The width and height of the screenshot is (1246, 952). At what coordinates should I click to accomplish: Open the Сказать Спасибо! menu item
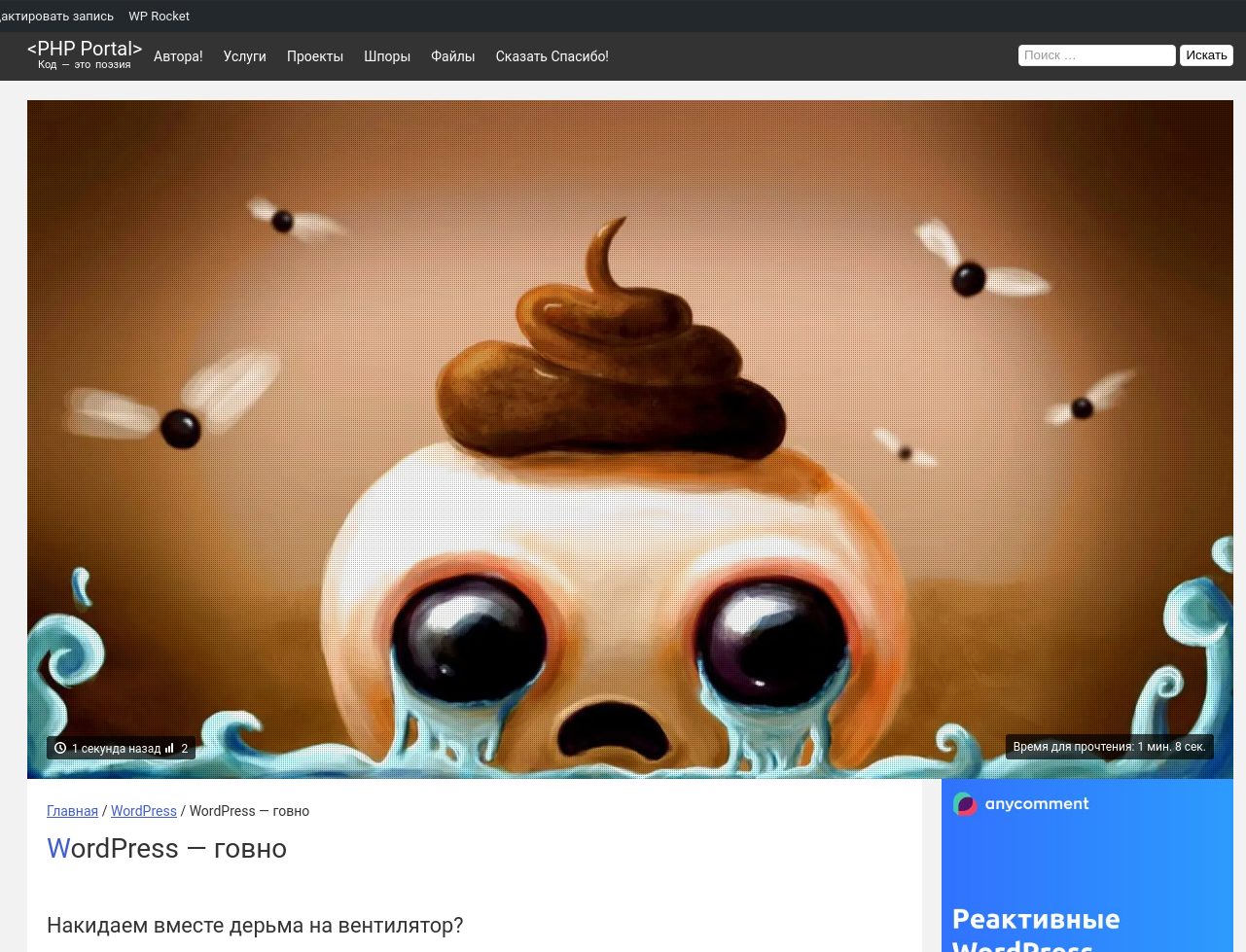tap(552, 56)
